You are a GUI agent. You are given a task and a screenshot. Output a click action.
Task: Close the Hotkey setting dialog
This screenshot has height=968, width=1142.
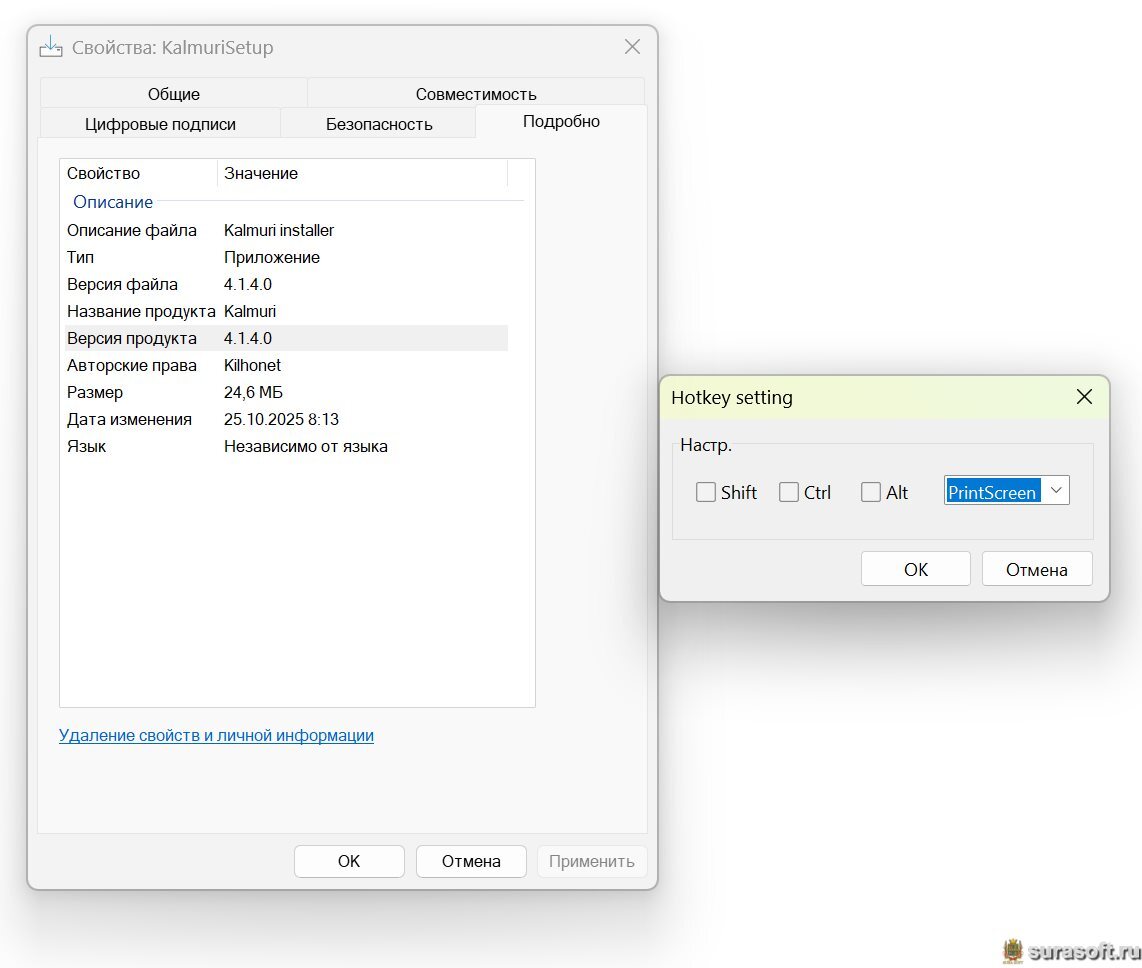tap(1084, 397)
